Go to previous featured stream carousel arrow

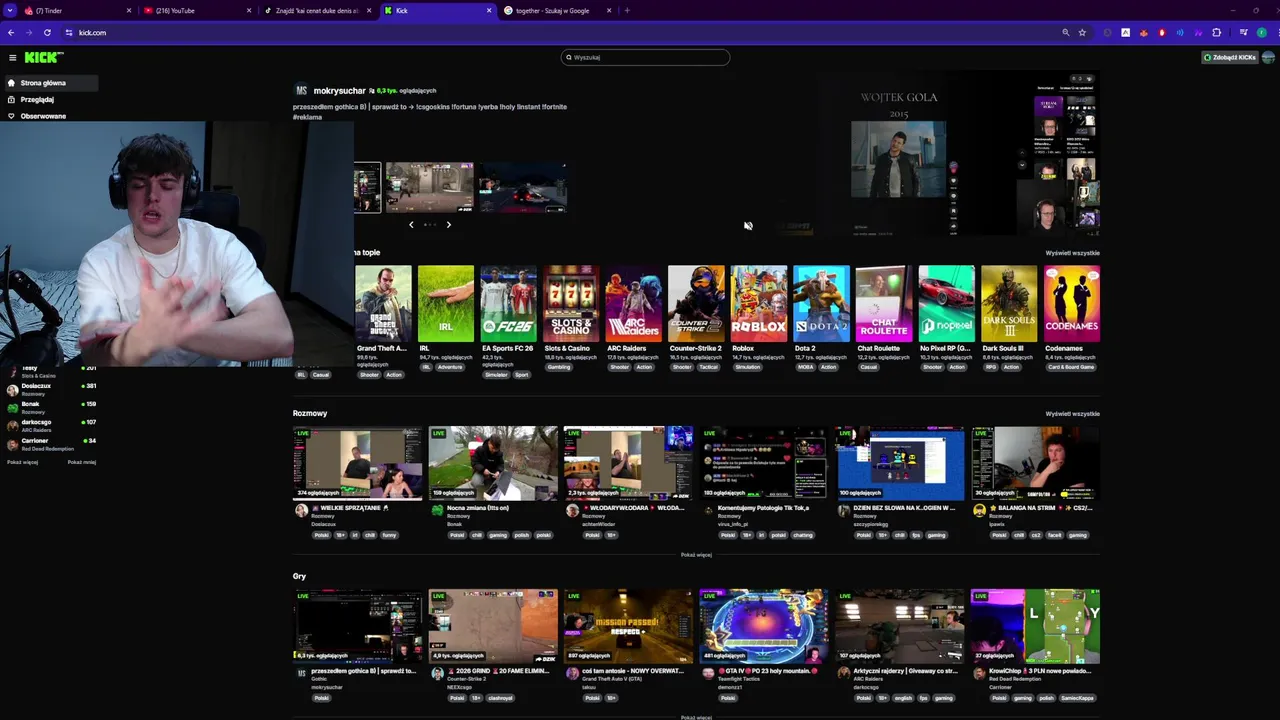(411, 225)
